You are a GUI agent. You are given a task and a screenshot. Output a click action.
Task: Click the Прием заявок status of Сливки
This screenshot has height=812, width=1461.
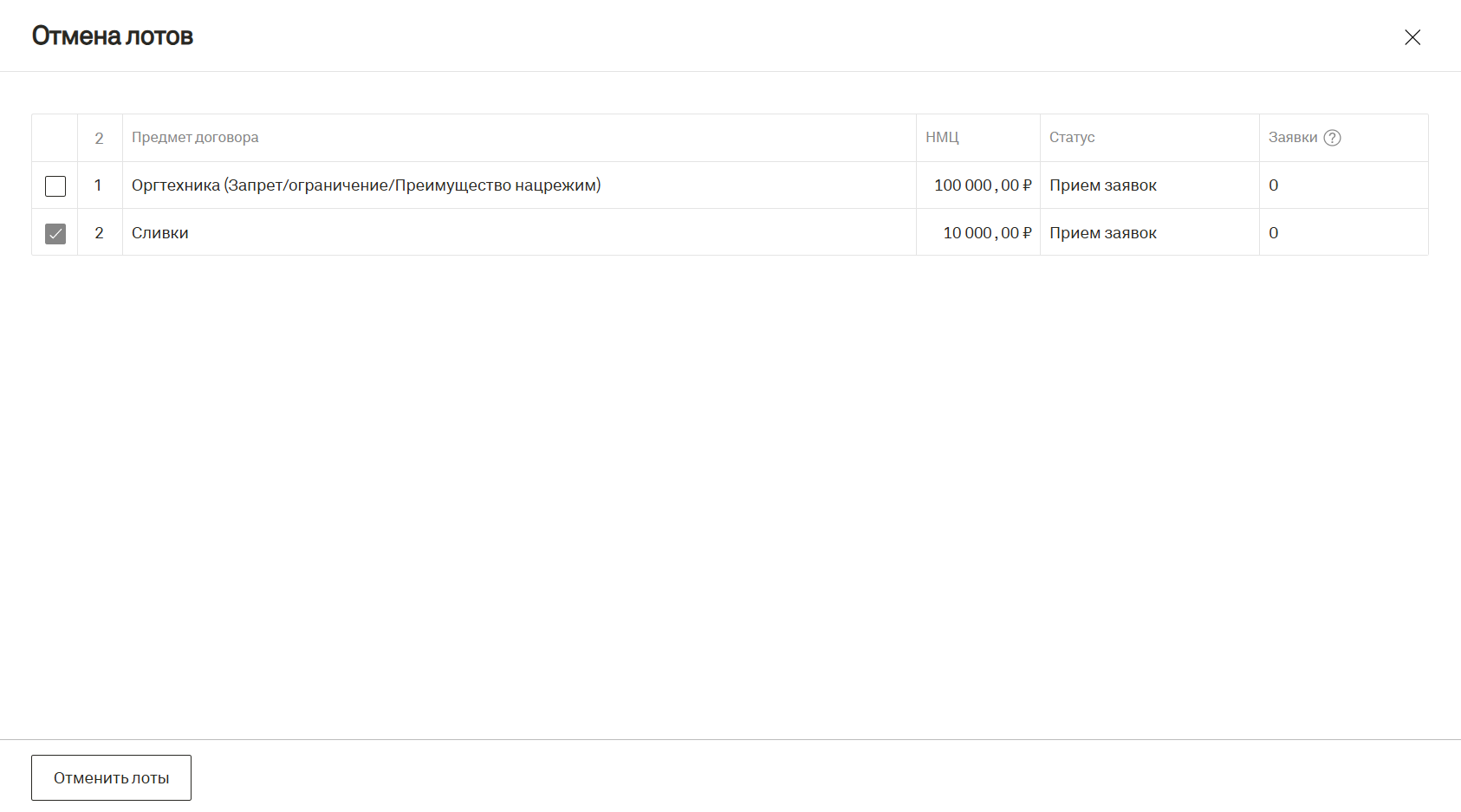click(1102, 233)
